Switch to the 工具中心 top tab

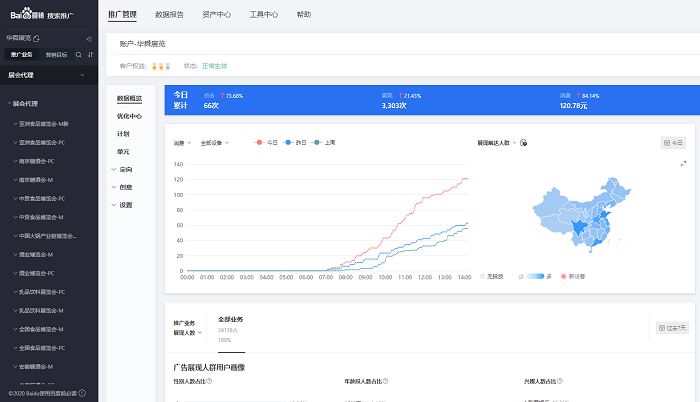click(x=263, y=14)
